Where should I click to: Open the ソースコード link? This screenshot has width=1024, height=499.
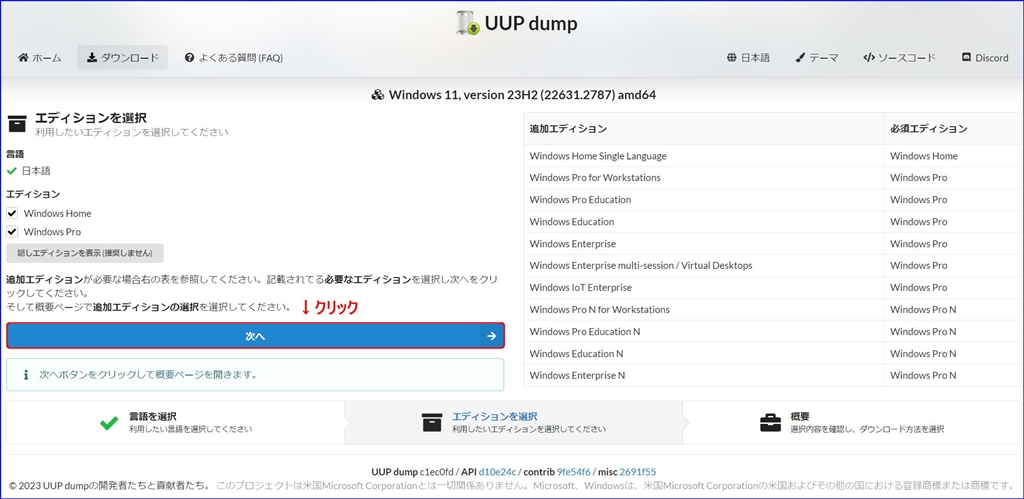(899, 57)
